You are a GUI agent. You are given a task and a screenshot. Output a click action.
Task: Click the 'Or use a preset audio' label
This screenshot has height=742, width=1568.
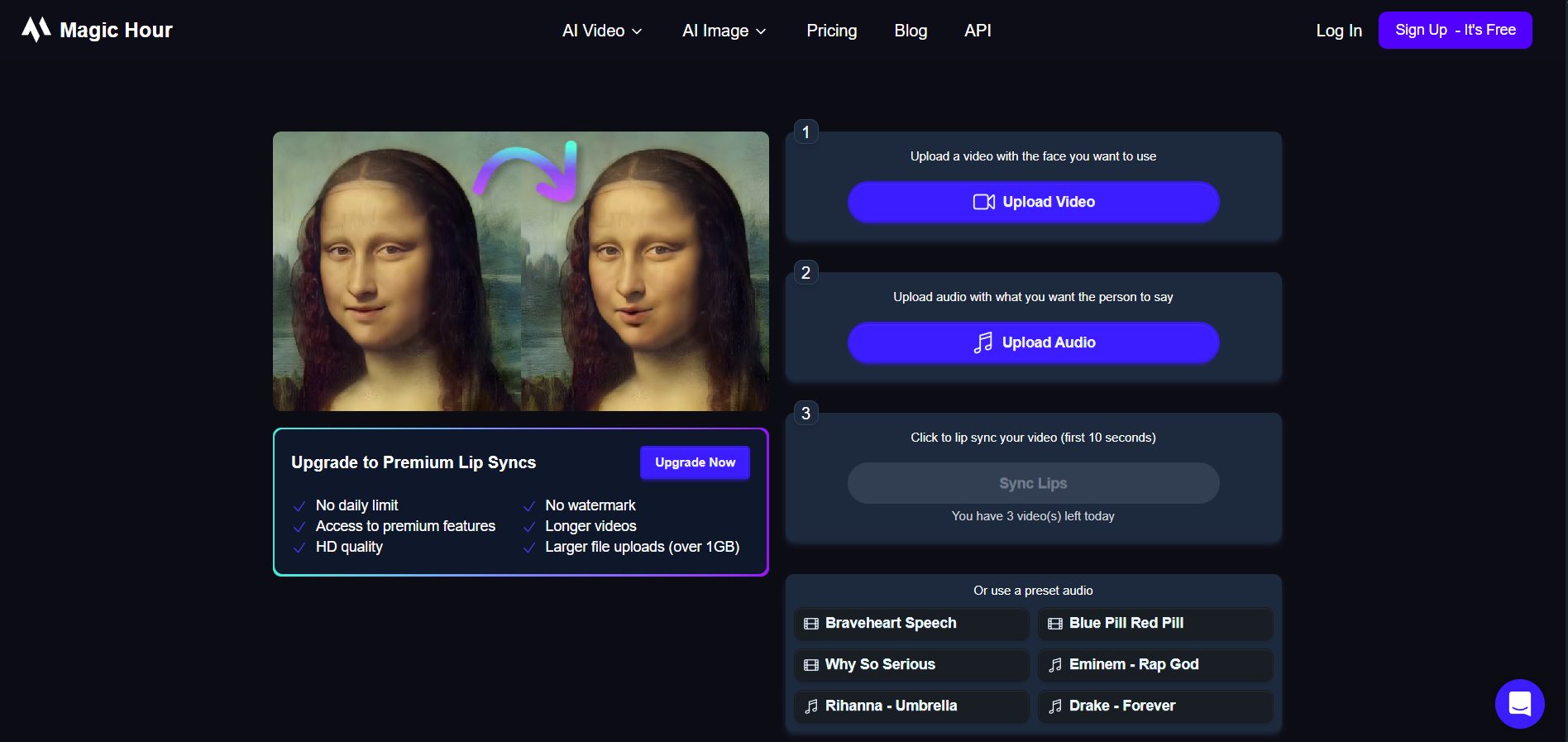pyautogui.click(x=1033, y=591)
